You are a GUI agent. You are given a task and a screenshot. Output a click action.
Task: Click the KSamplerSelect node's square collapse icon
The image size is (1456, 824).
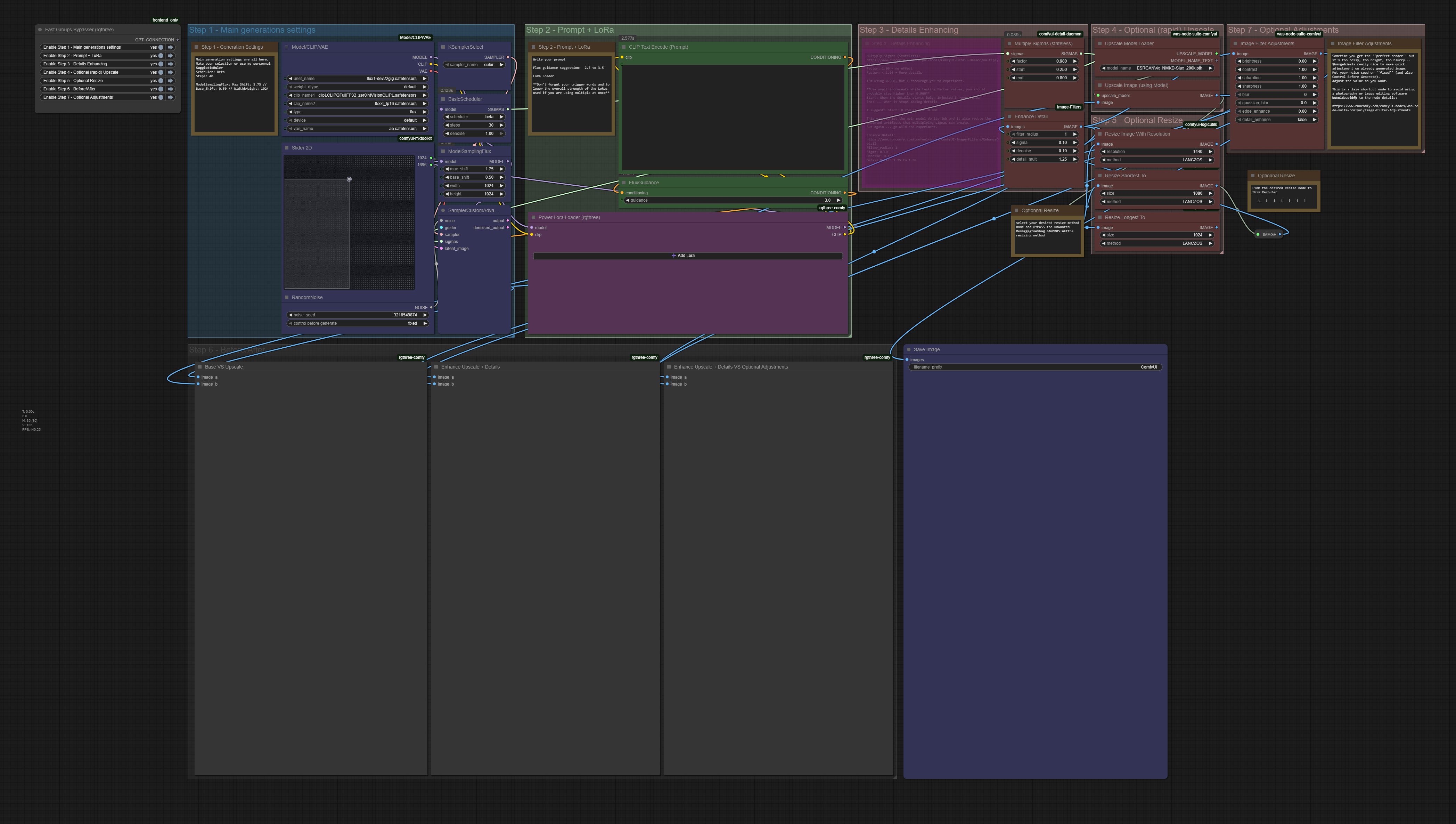click(x=443, y=47)
